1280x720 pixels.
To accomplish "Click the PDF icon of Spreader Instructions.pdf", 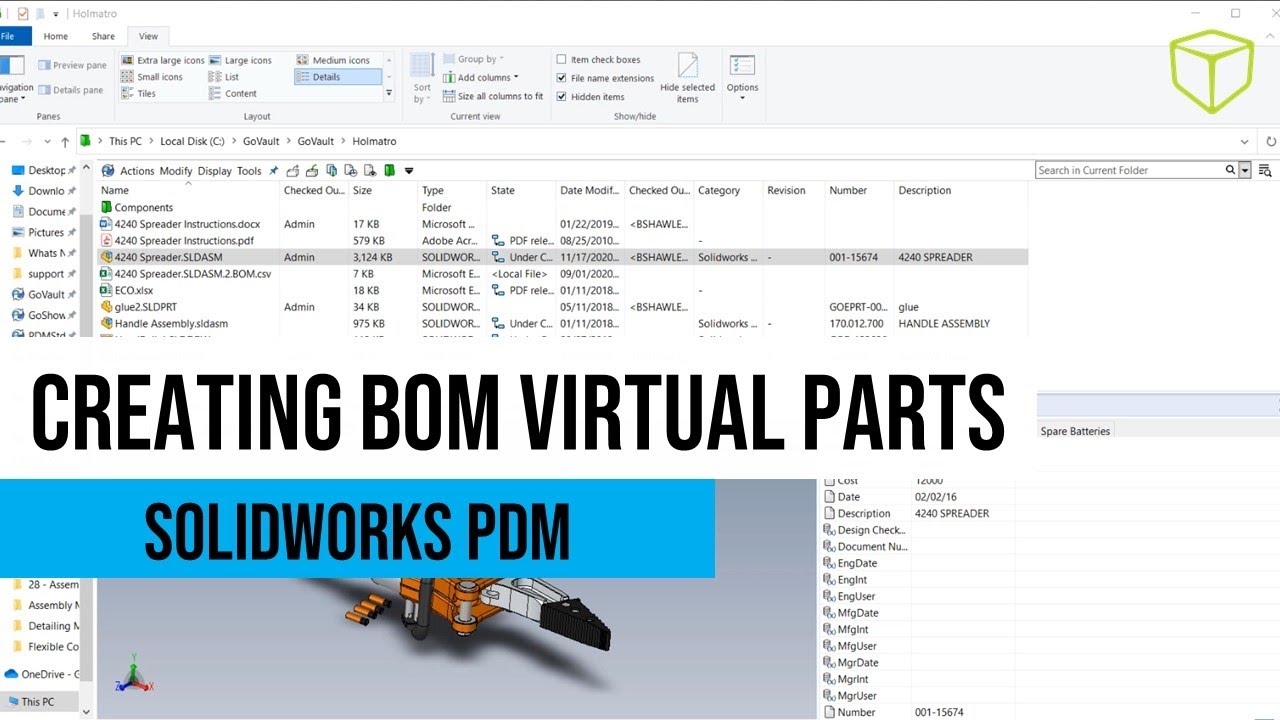I will [x=107, y=241].
